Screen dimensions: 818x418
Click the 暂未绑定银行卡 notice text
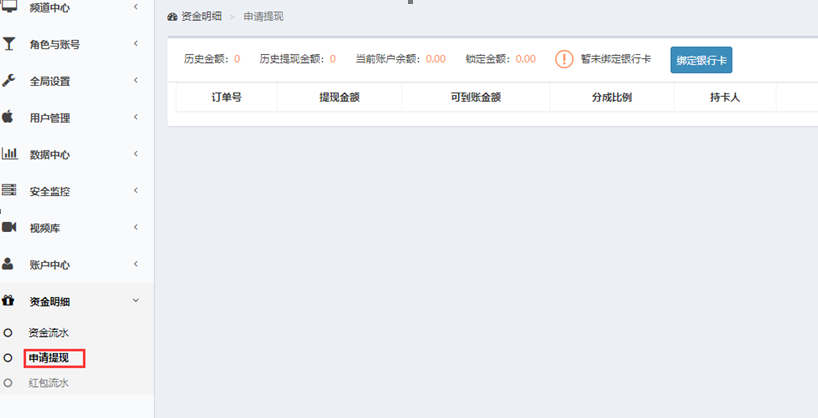616,59
